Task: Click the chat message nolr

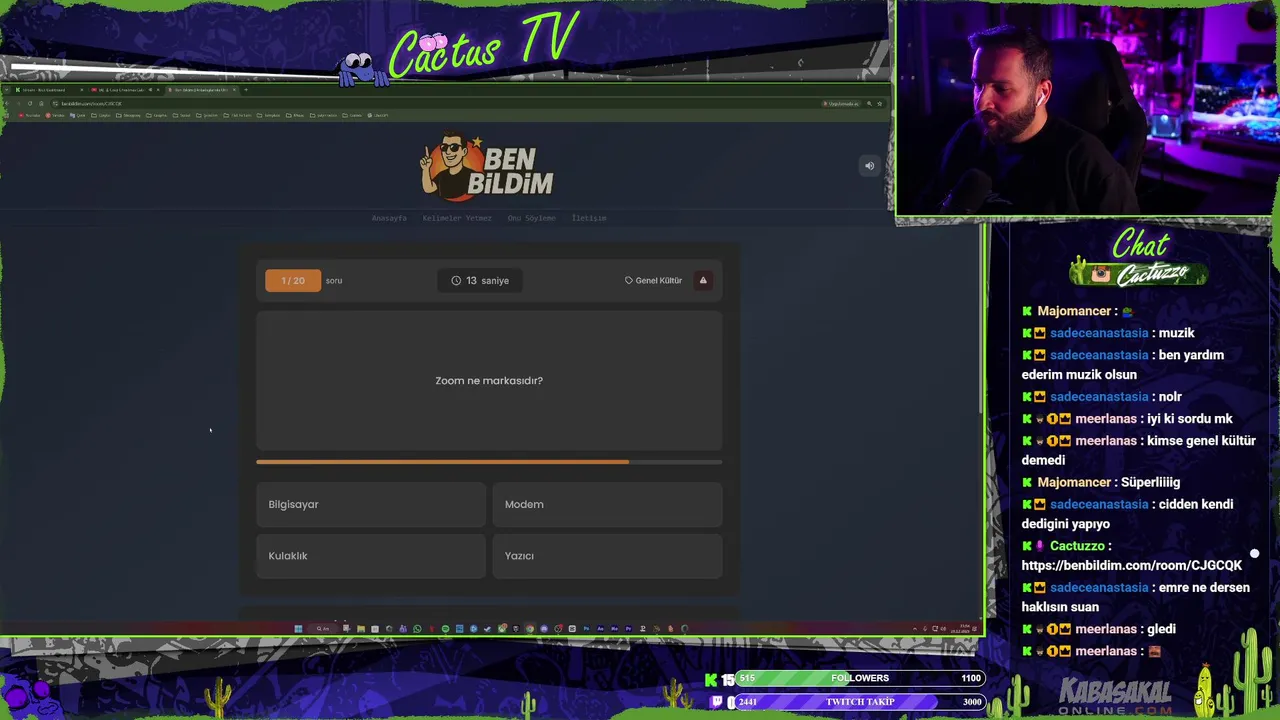Action: (x=1170, y=397)
